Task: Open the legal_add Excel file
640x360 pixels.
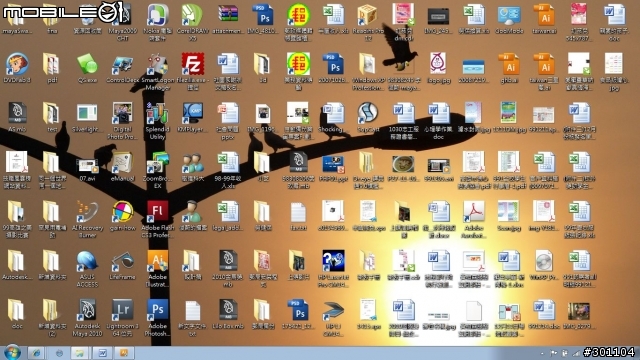Action: (227, 216)
